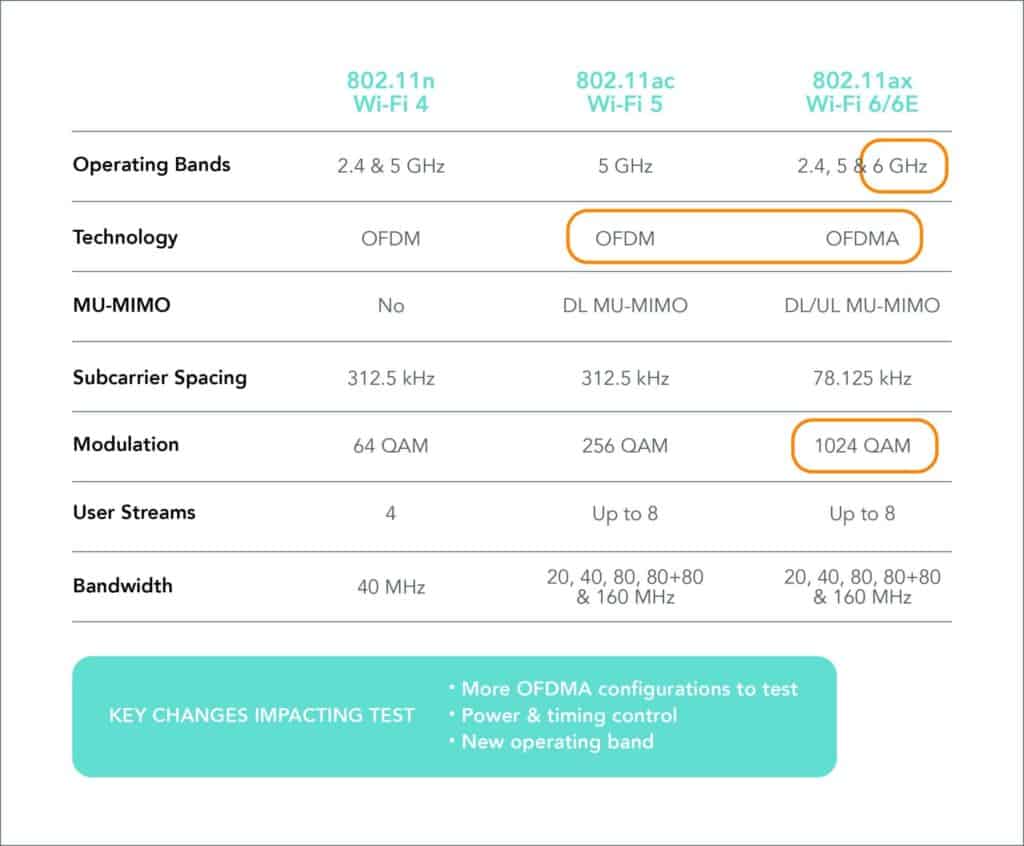The image size is (1024, 846).
Task: Select the Bandwidth row label
Action: click(x=123, y=585)
